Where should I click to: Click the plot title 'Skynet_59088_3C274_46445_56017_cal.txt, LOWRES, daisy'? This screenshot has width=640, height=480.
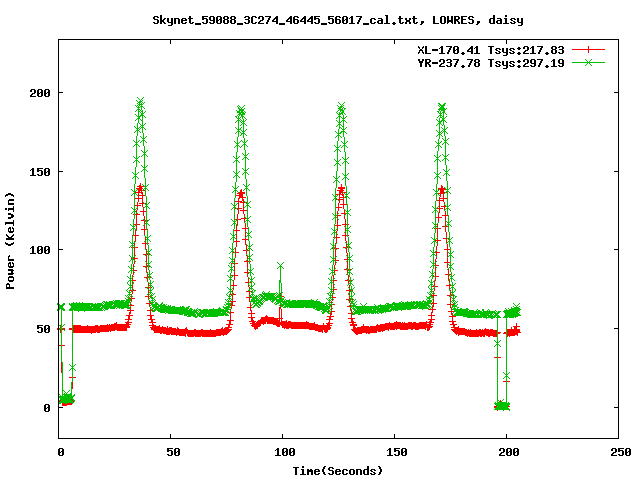(x=338, y=20)
